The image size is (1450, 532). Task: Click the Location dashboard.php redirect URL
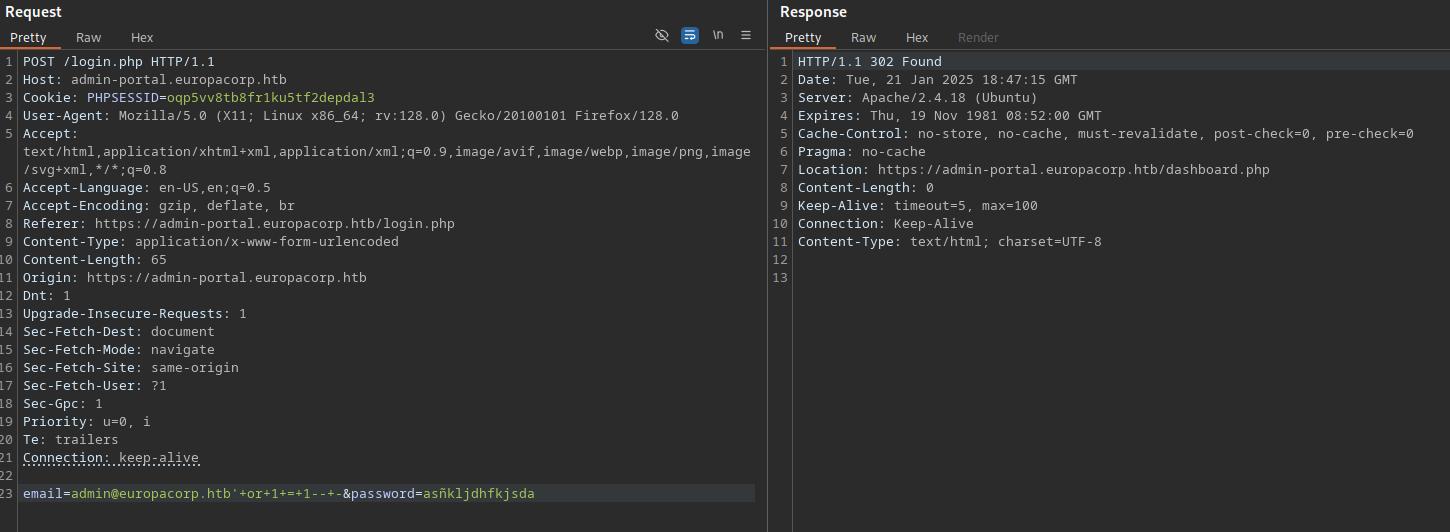point(1074,169)
